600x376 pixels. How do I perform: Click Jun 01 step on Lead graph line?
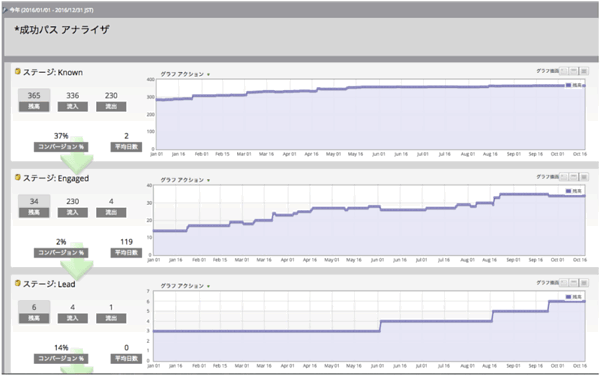380,326
